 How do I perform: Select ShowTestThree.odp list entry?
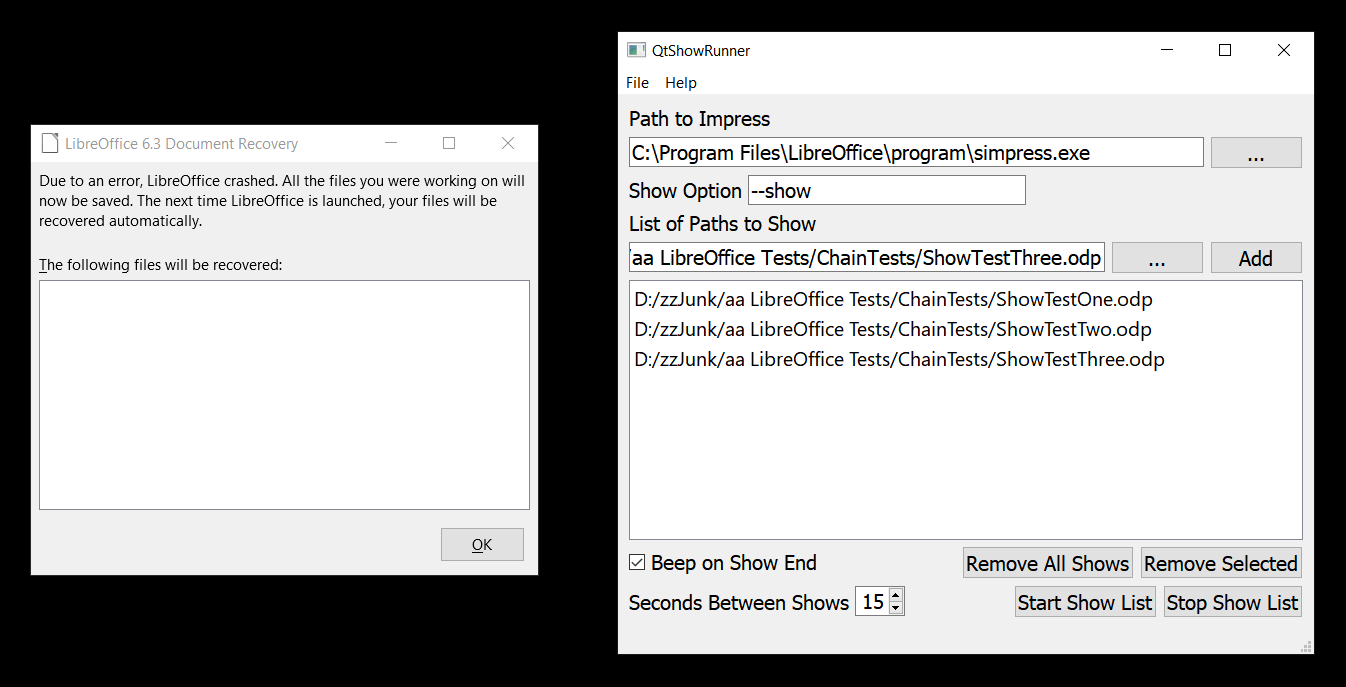[899, 359]
